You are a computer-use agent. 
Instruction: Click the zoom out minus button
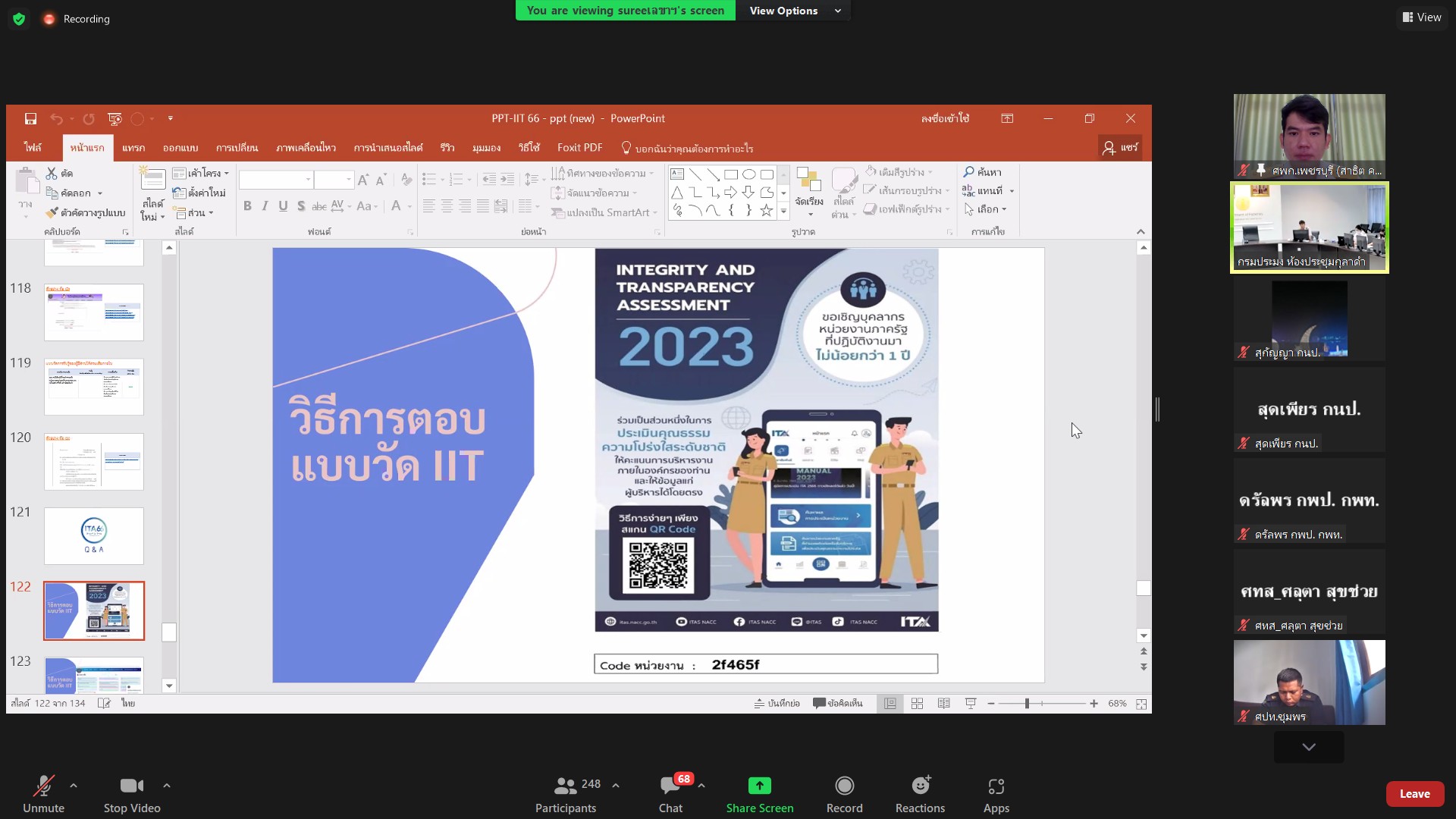click(x=991, y=704)
